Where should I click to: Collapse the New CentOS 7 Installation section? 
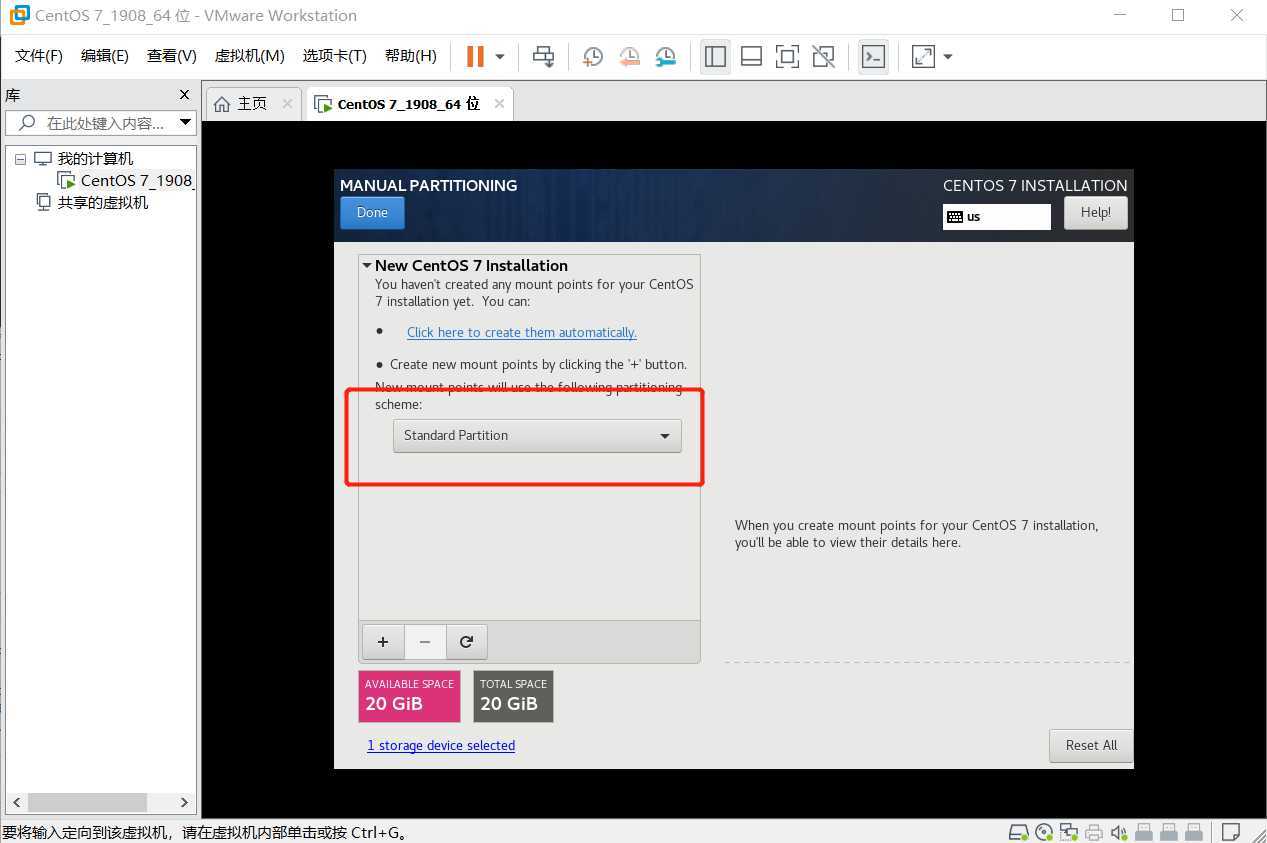[x=367, y=266]
